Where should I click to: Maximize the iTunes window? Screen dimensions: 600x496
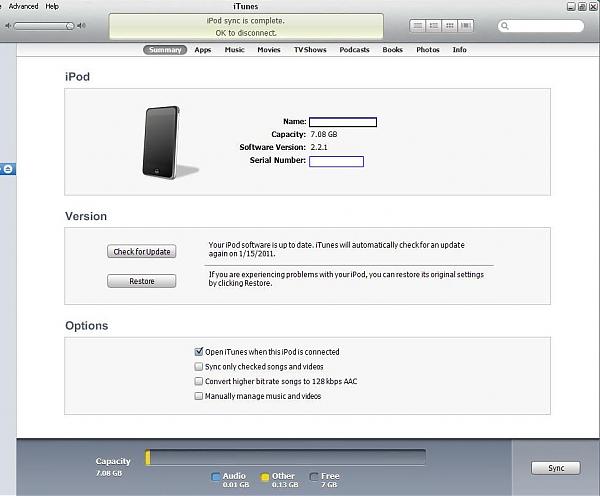[582, 6]
